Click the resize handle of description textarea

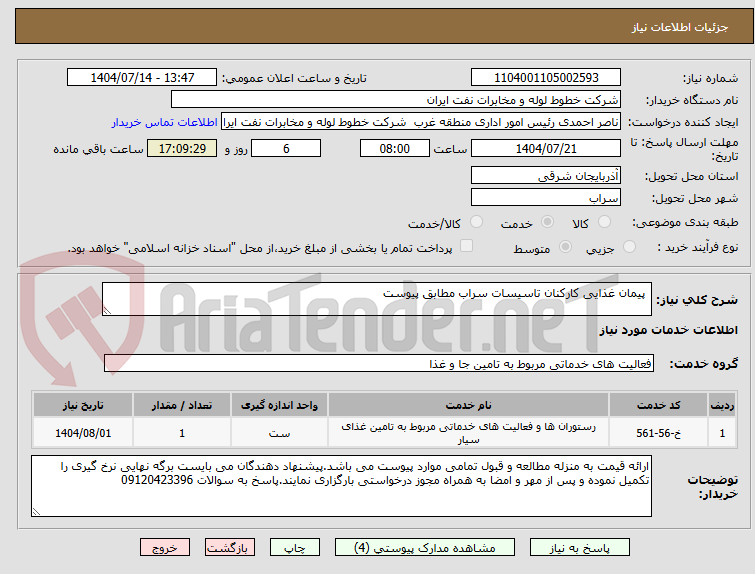click(x=107, y=311)
